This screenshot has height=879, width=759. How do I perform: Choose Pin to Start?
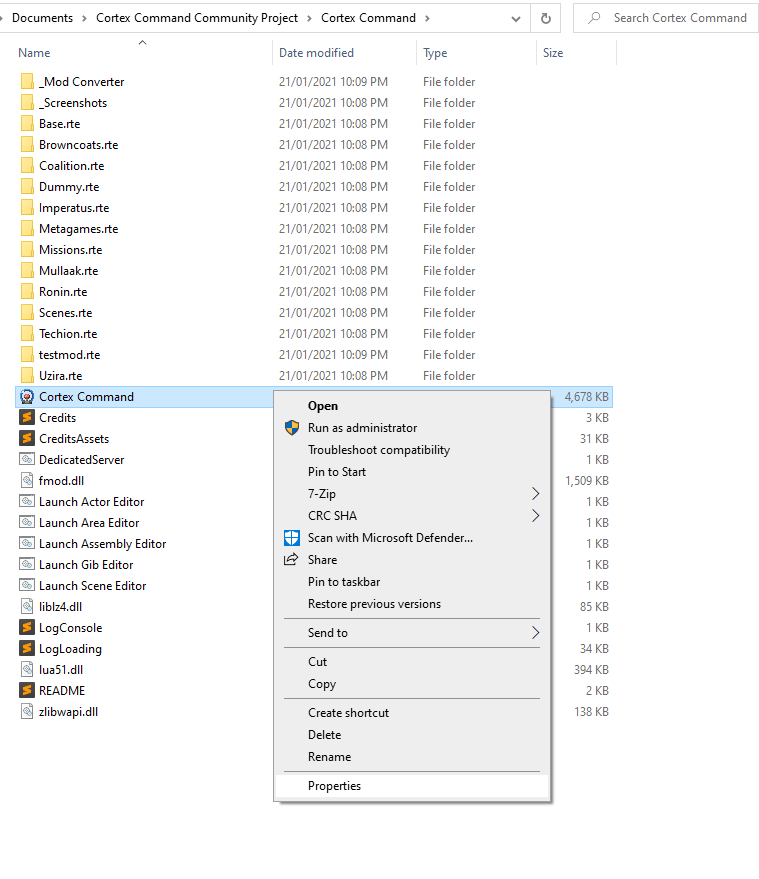[411, 472]
